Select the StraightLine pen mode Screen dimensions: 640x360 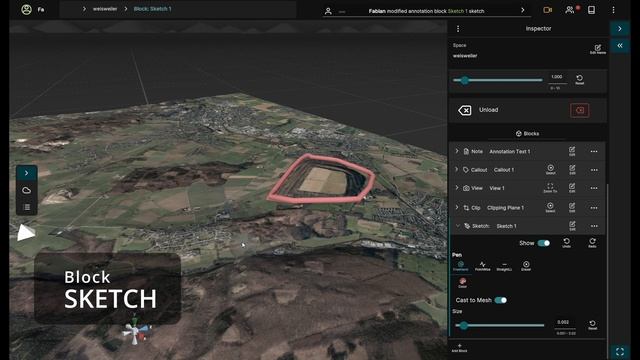[504, 266]
